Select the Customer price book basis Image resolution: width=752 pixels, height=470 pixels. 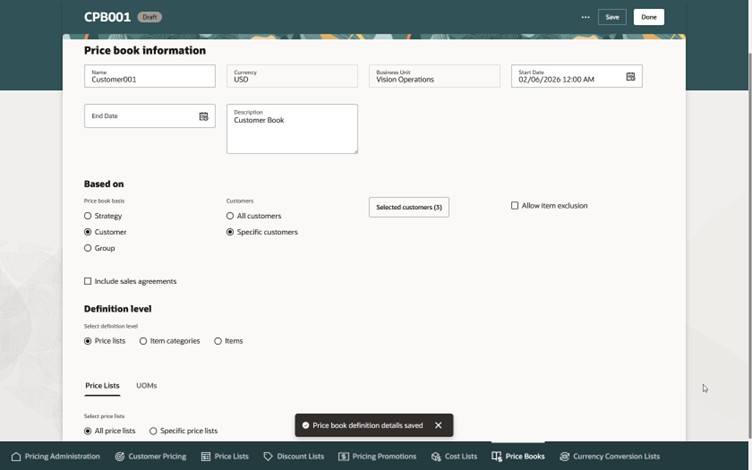point(88,232)
